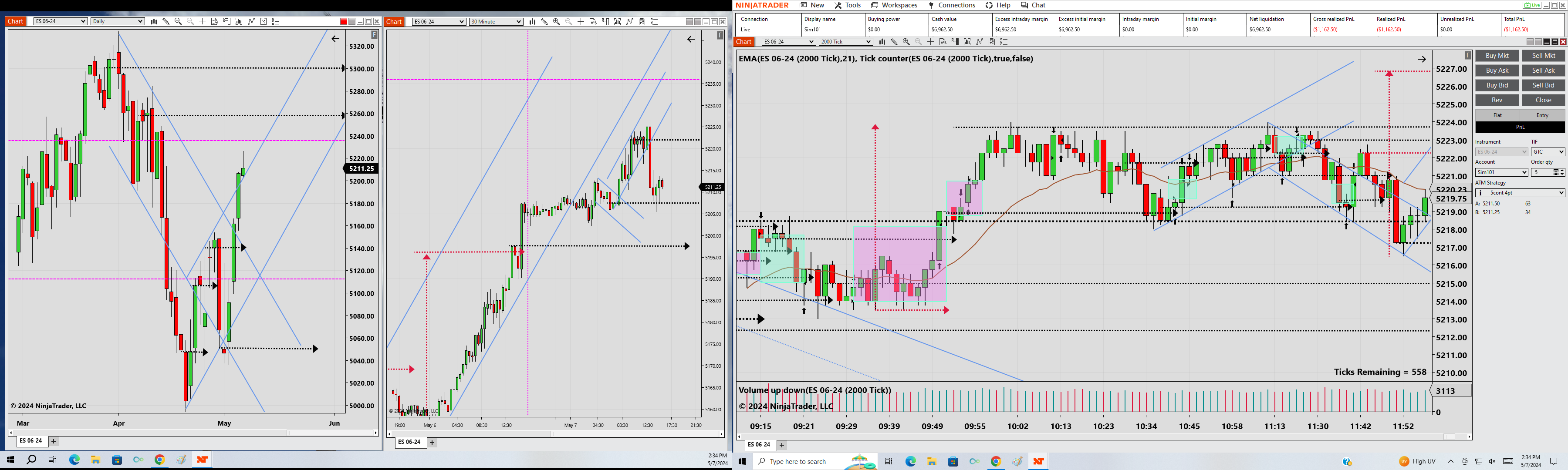Zoom in on the 30 Minute chart

point(557,22)
